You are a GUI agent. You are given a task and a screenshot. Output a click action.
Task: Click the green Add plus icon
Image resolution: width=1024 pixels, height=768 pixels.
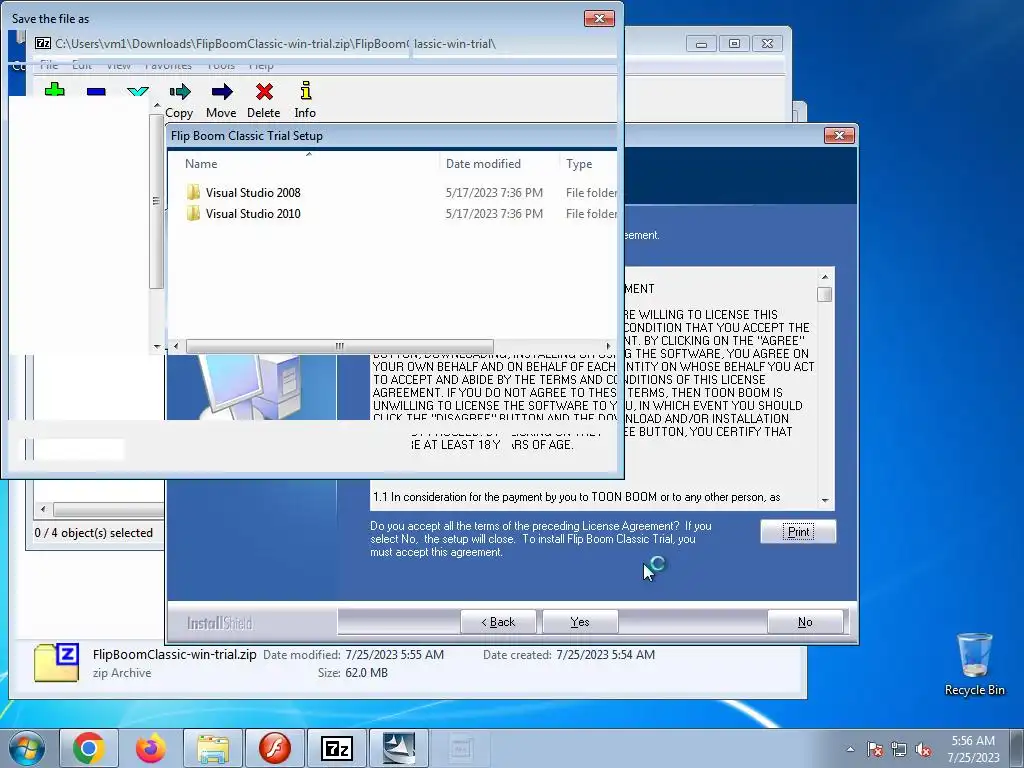[x=54, y=90]
